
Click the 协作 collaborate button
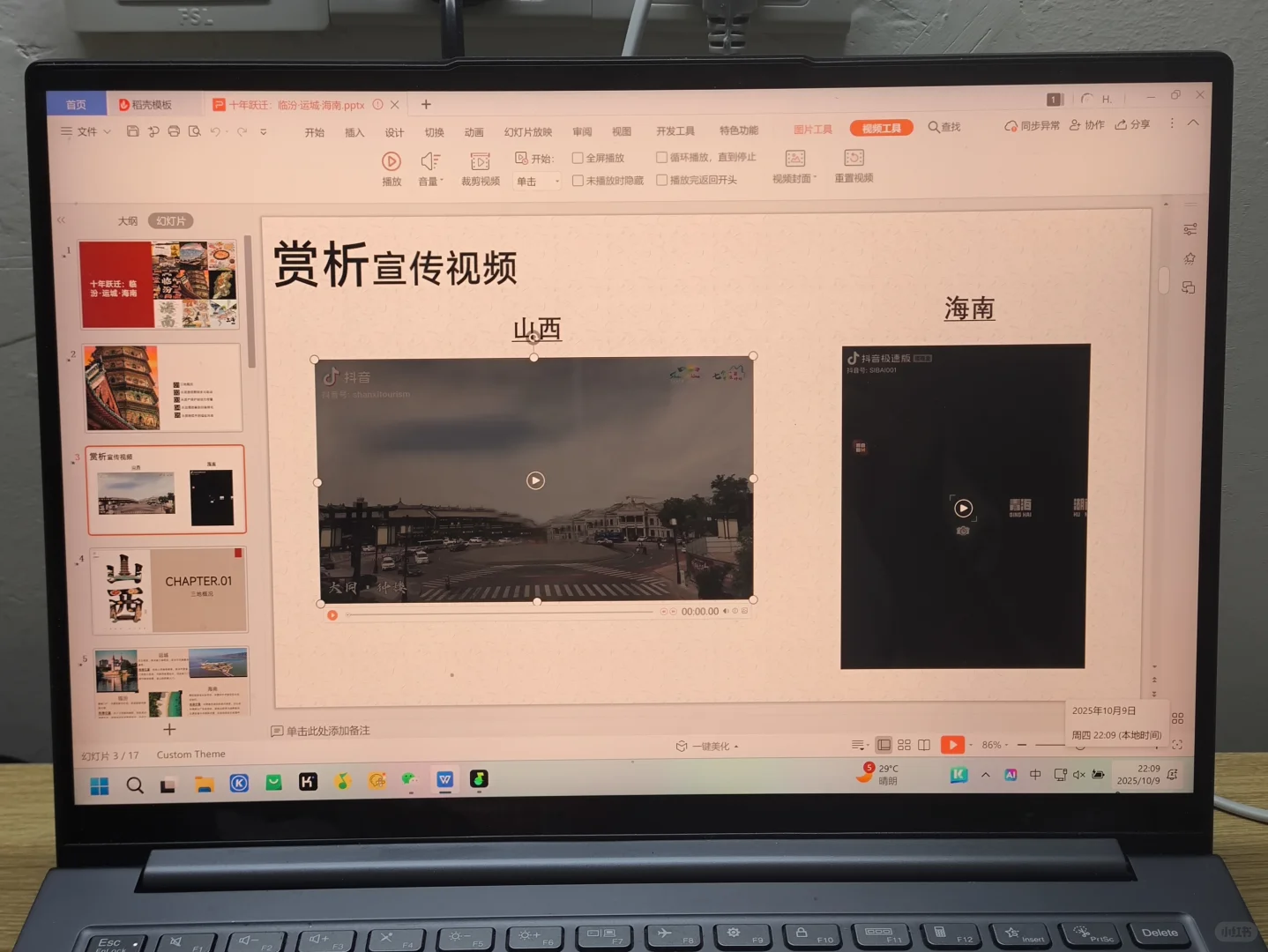pyautogui.click(x=1086, y=125)
